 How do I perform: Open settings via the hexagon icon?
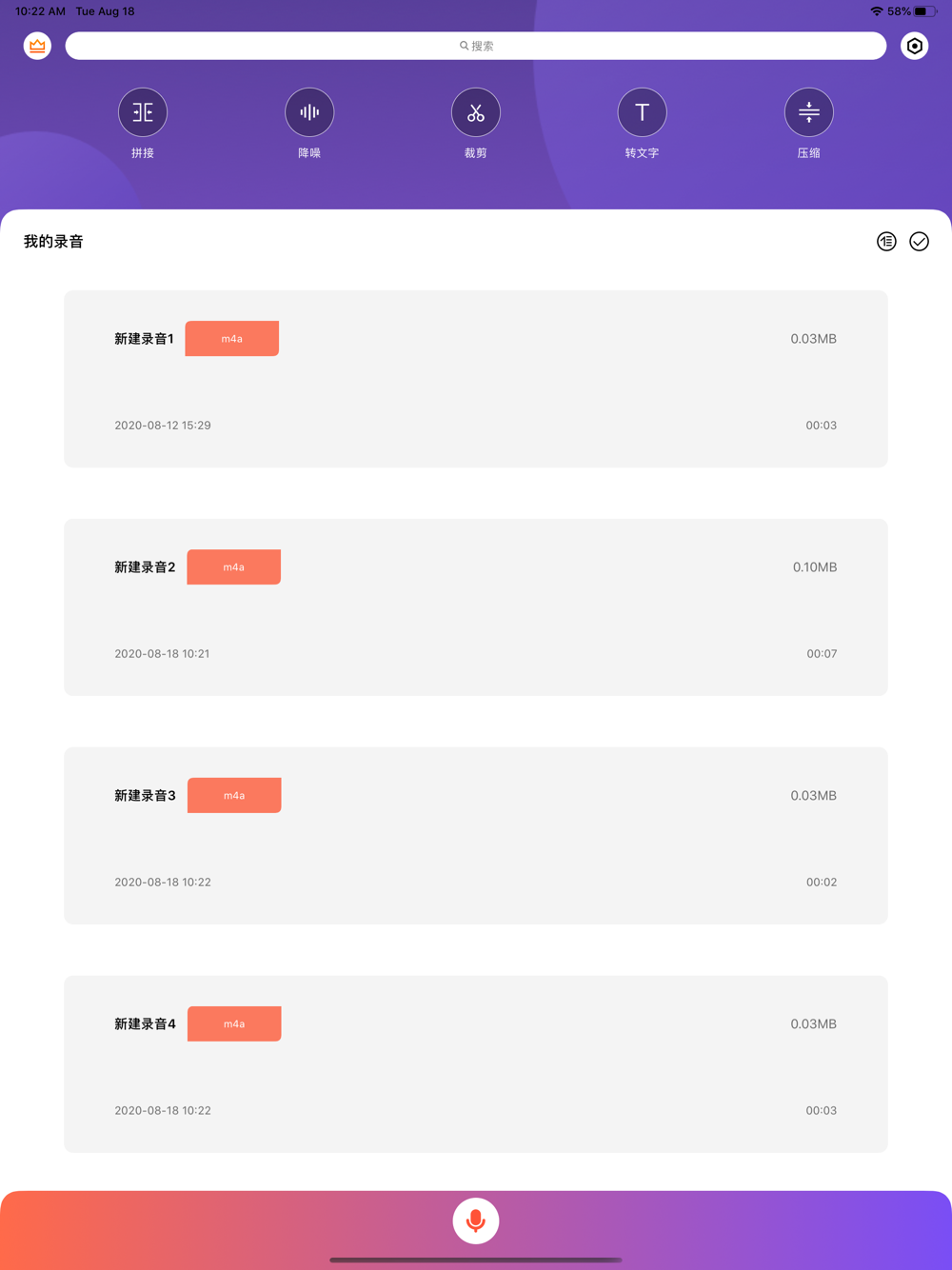tap(914, 46)
